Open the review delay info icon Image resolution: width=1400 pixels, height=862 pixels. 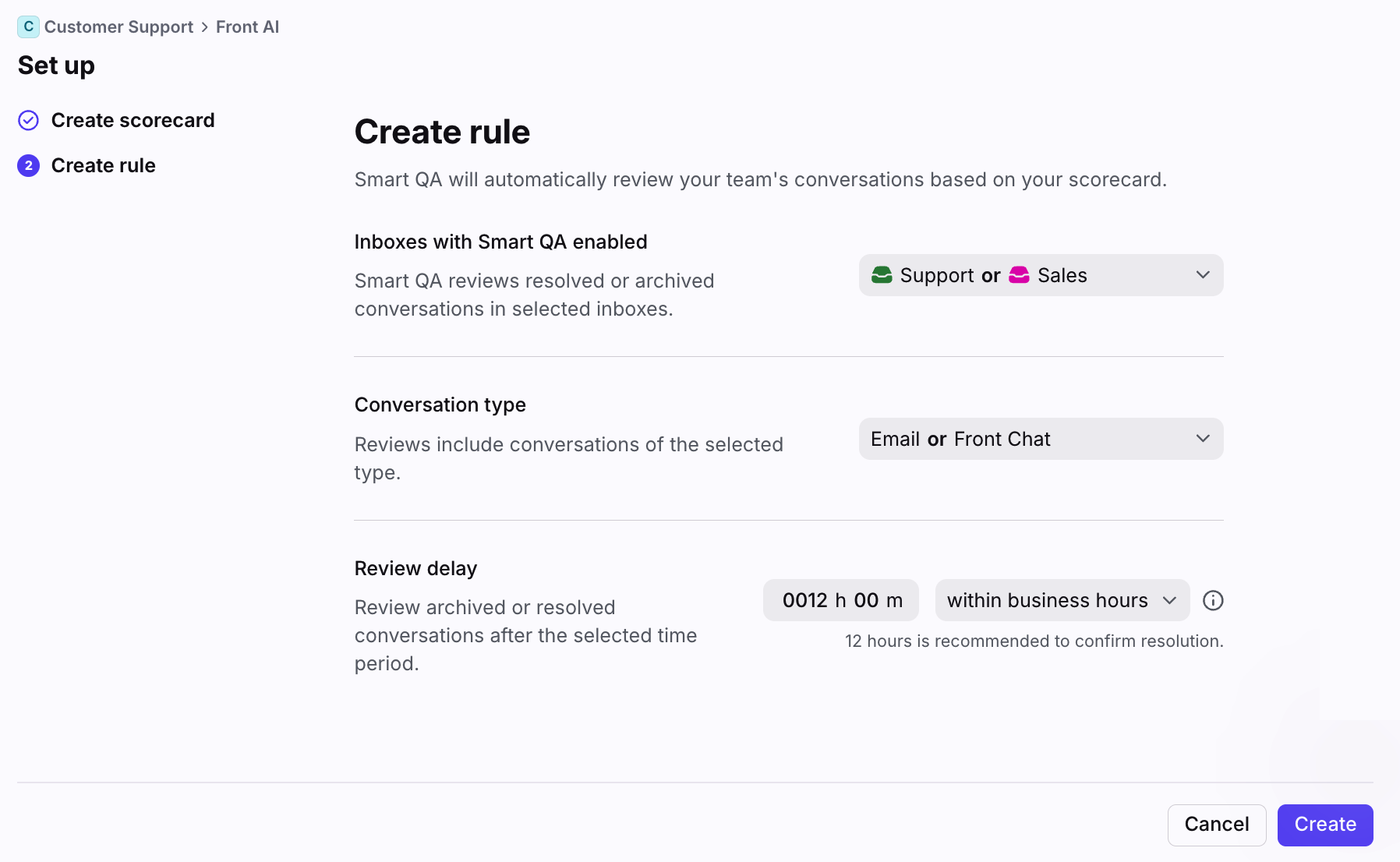pos(1213,600)
